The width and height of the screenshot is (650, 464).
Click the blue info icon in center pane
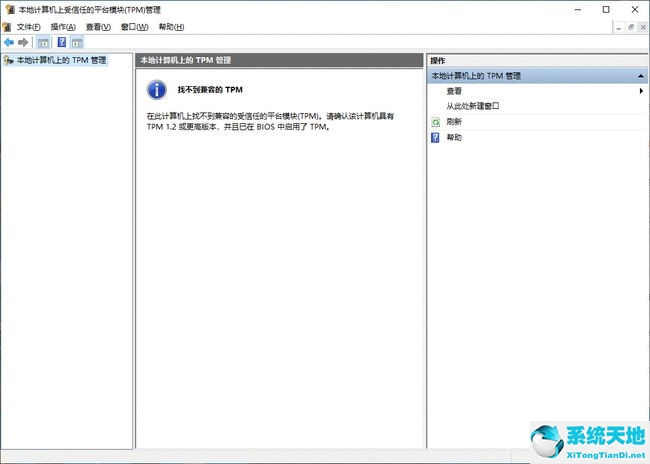click(157, 90)
